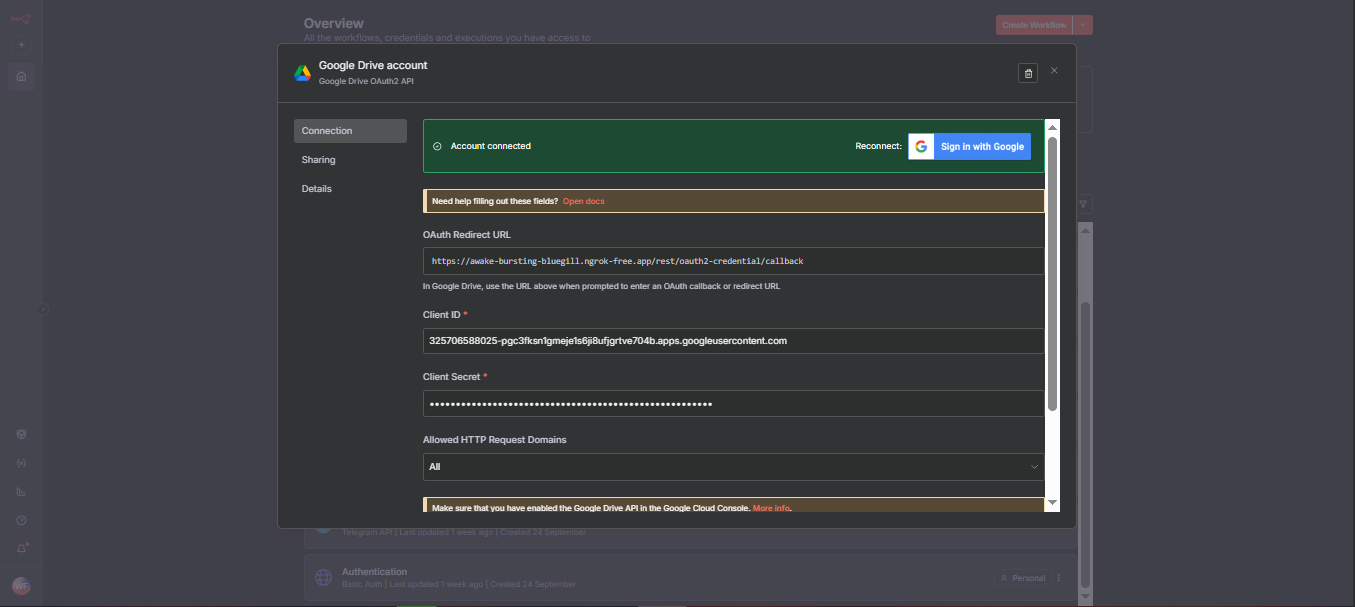Expand the Personal owner selector on Authentication credential
This screenshot has height=607, width=1355.
click(x=1022, y=577)
